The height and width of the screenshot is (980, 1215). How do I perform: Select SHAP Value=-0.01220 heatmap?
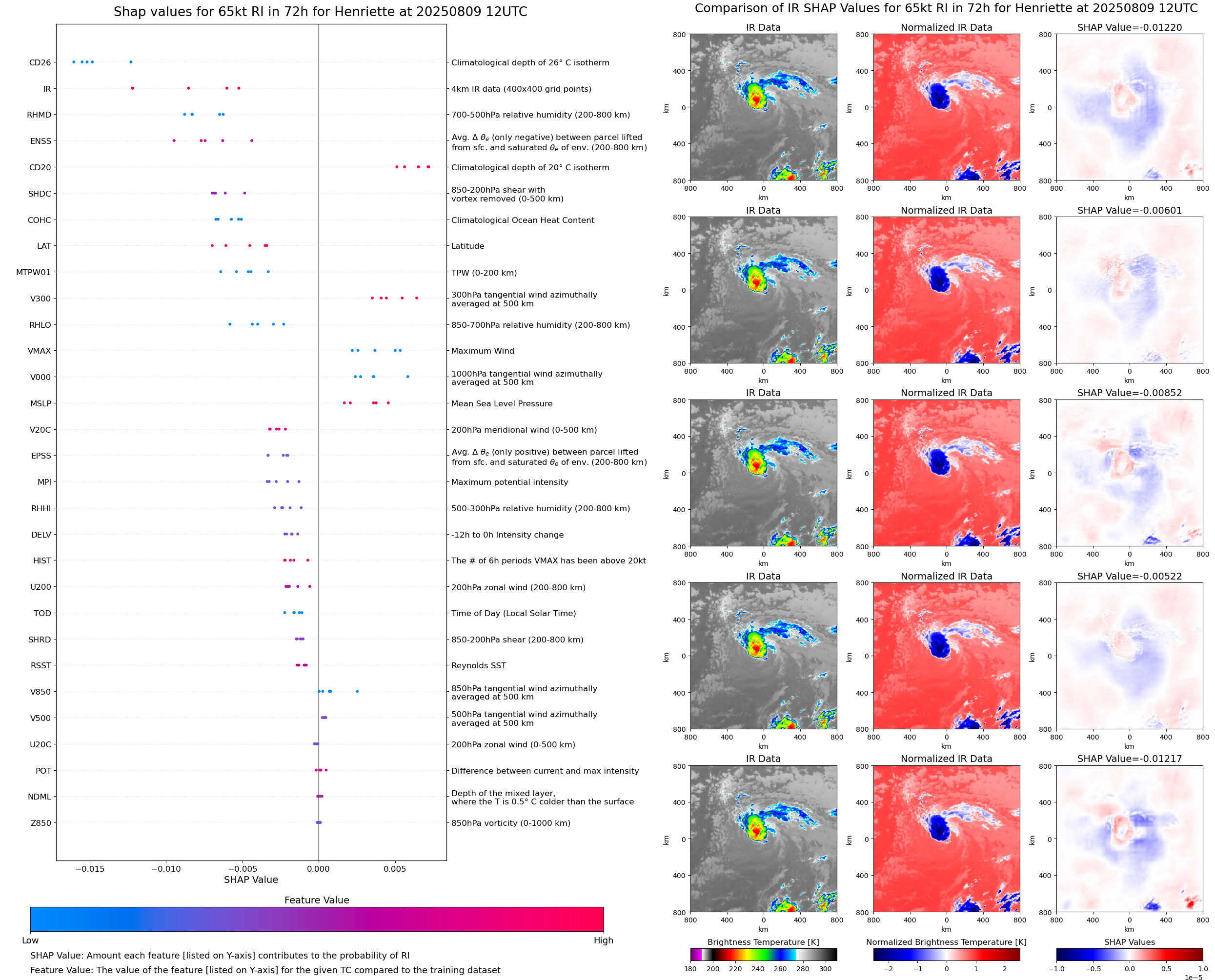click(x=1129, y=107)
